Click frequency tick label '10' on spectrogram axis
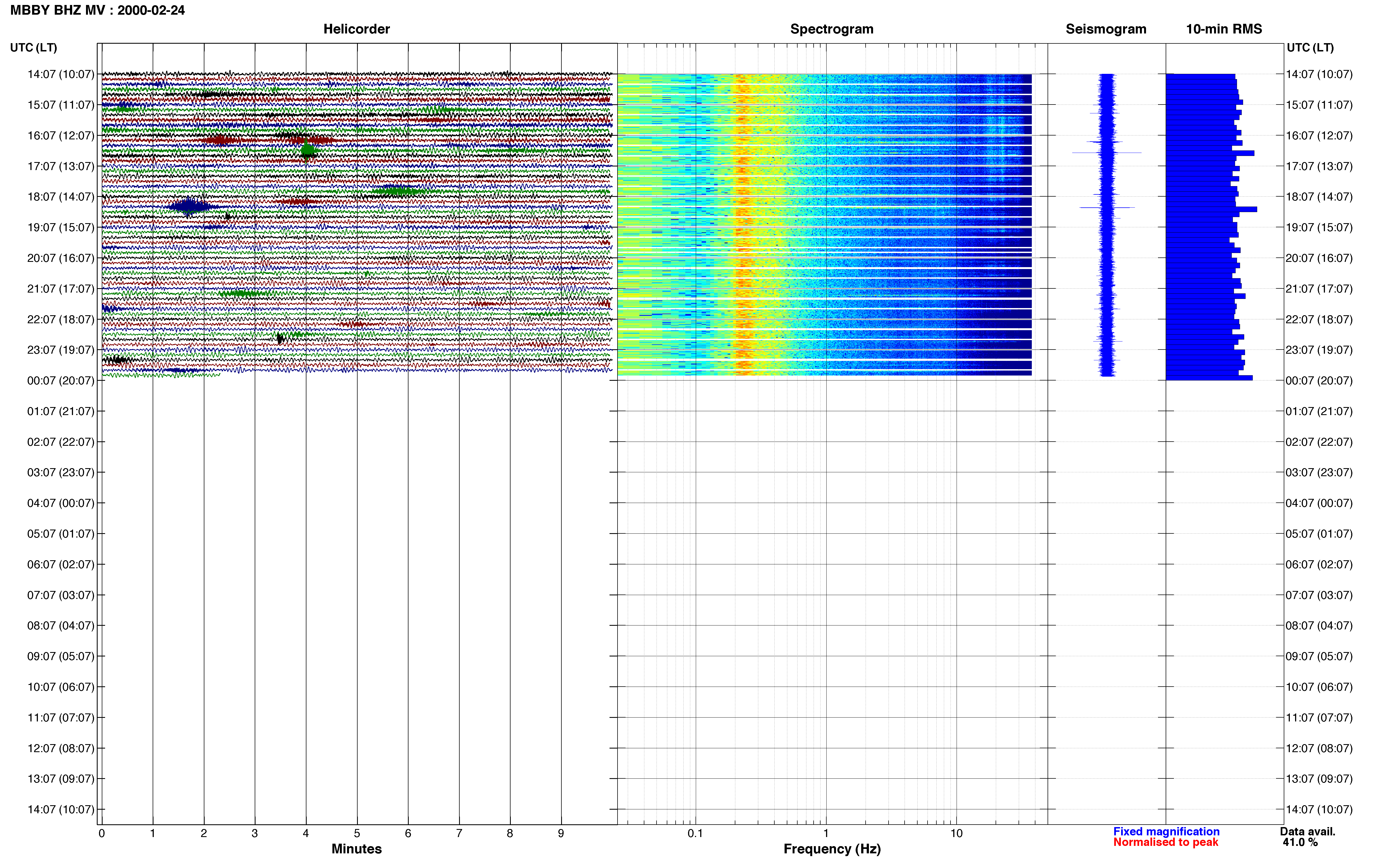The height and width of the screenshot is (868, 1388). [x=956, y=833]
